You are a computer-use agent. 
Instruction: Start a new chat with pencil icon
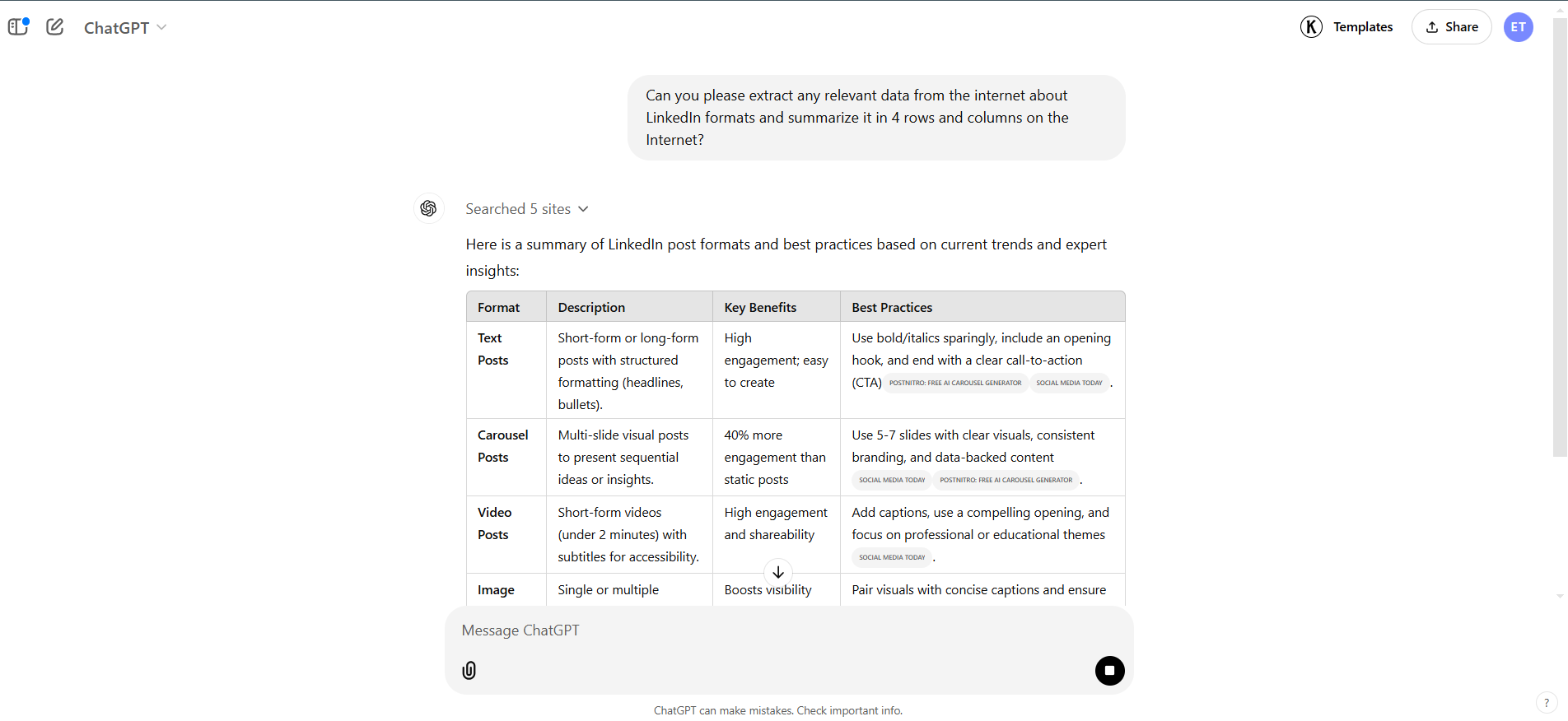pyautogui.click(x=54, y=27)
